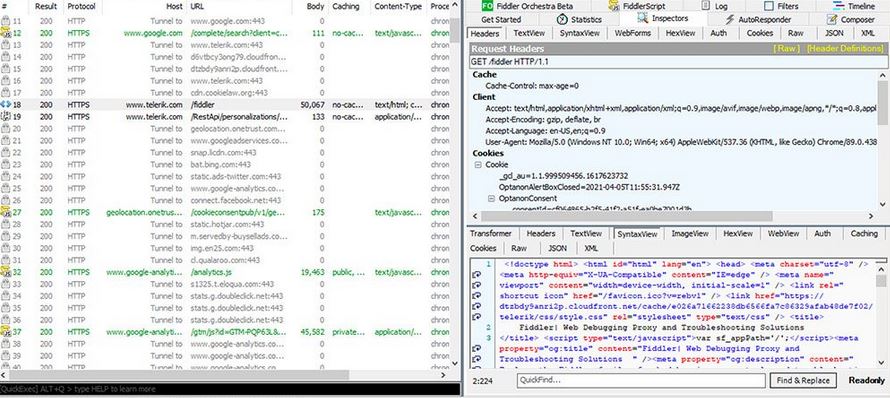Screen dimensions: 890x398
Task: Click the Readonly label in the response bar
Action: coord(867,381)
